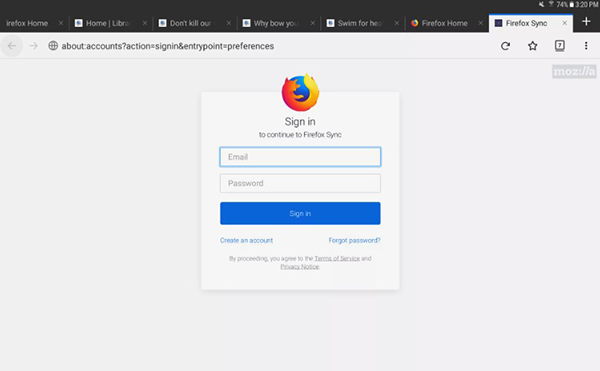The width and height of the screenshot is (600, 371).
Task: Open the Forgot password? link
Action: [x=354, y=240]
